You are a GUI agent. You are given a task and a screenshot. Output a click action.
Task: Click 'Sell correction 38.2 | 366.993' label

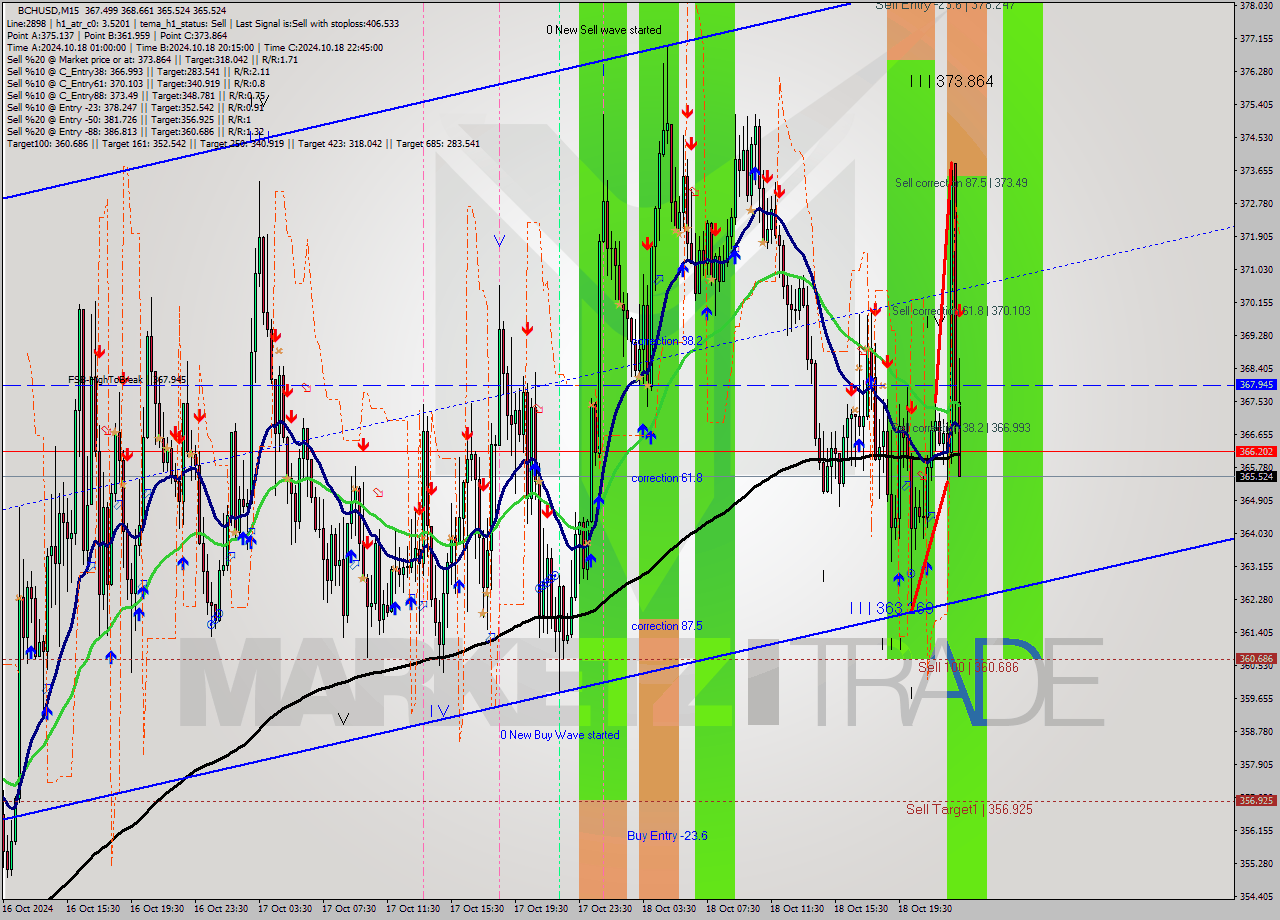coord(961,428)
